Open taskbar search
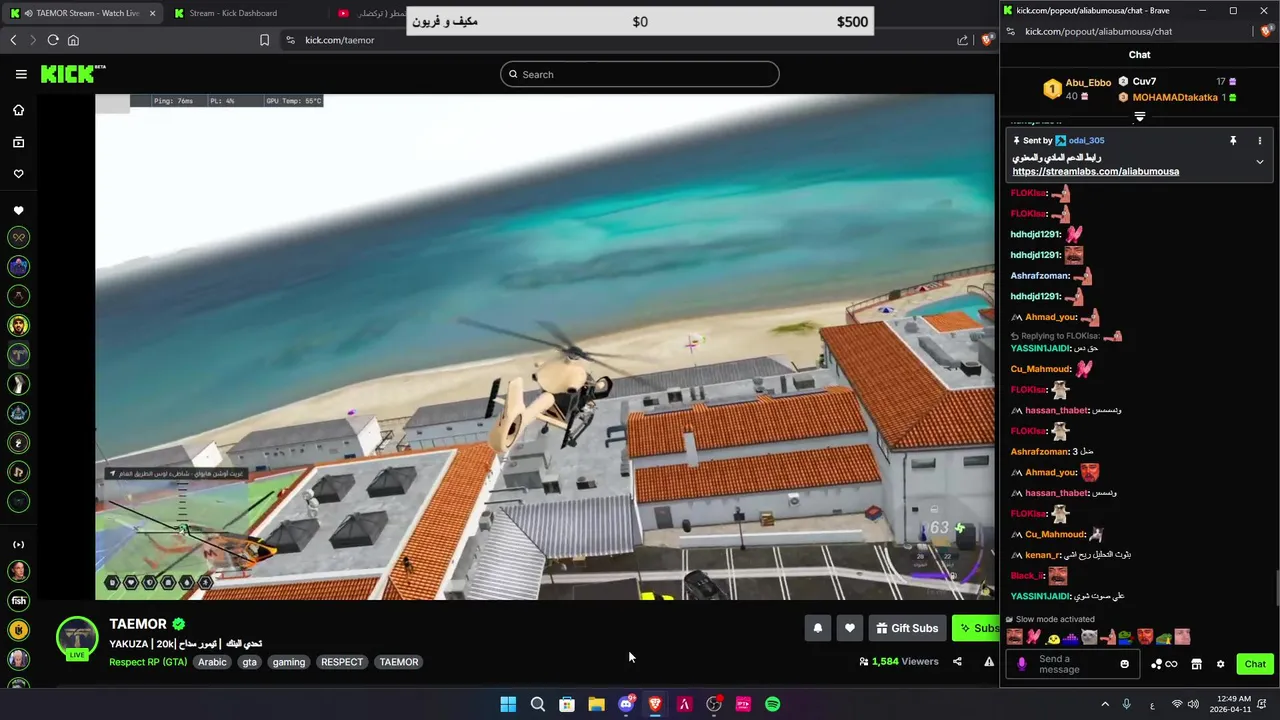The height and width of the screenshot is (720, 1280). click(x=537, y=704)
